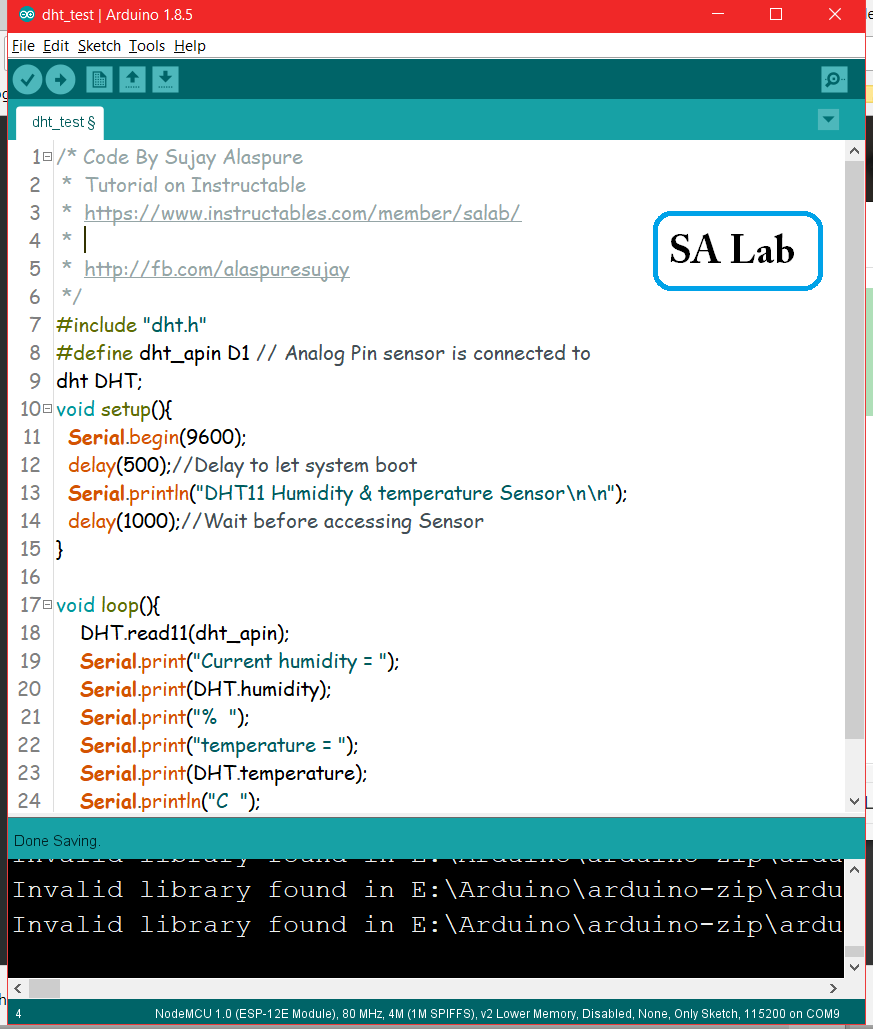Click the Verify (checkmark) button to compile
Screen dimensions: 873x1029
pos(27,79)
